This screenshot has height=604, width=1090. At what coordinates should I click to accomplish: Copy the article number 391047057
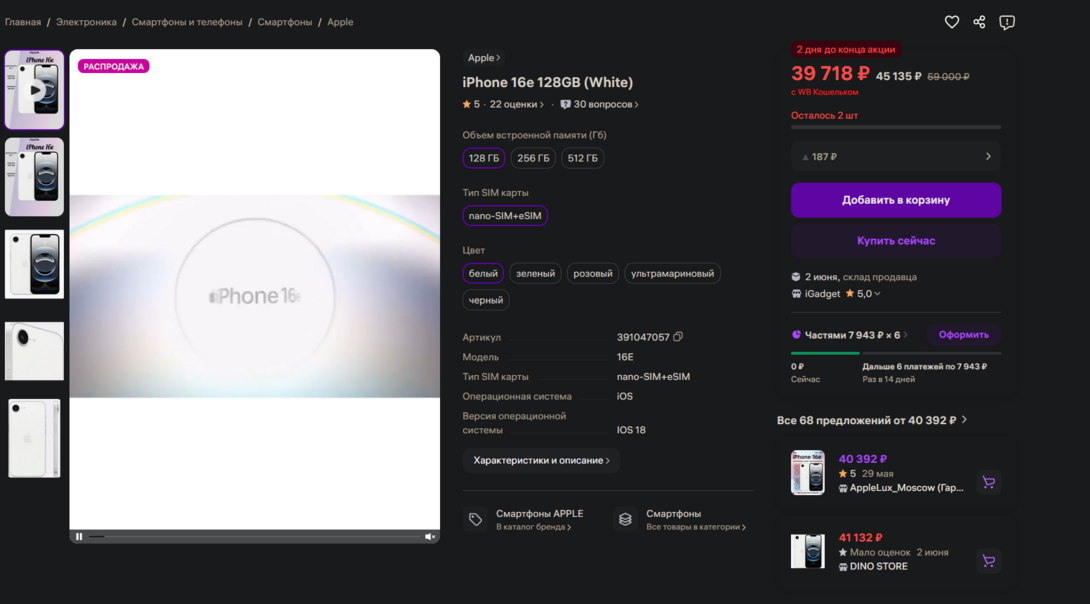678,337
